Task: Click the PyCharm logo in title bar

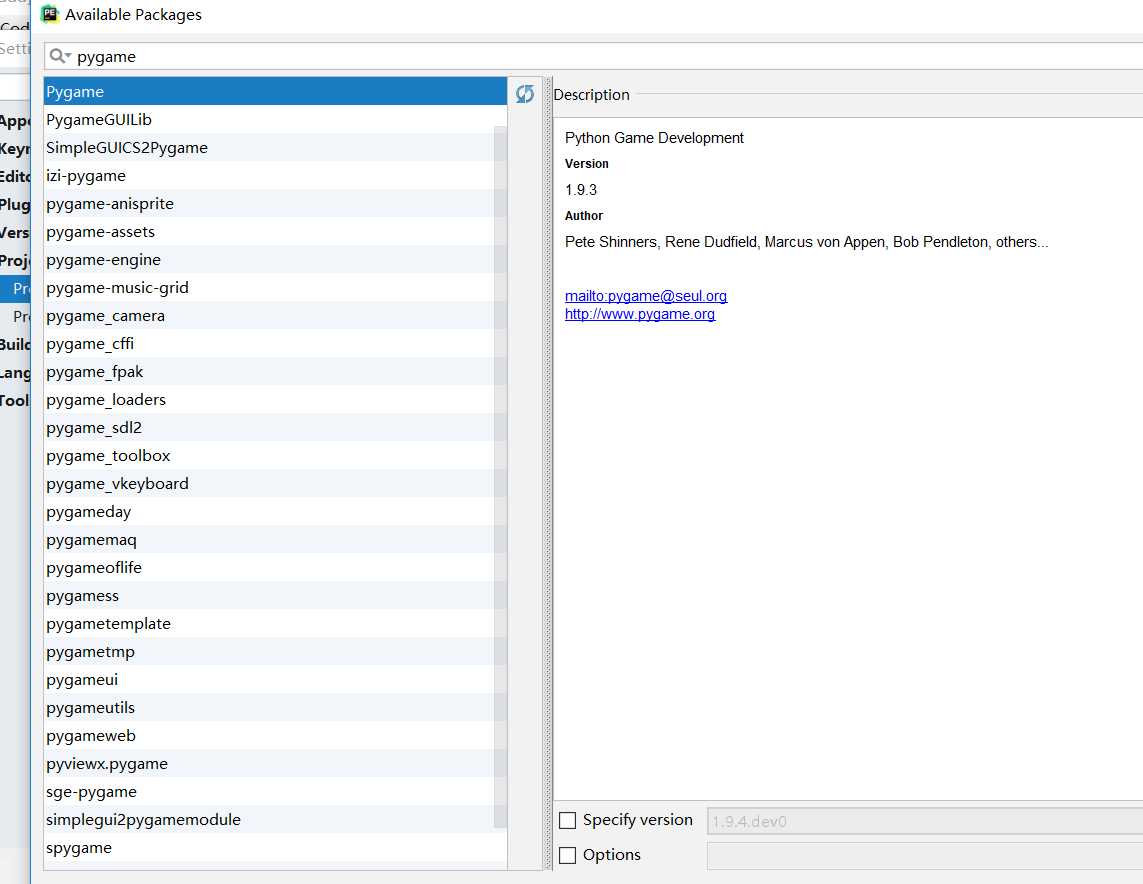Action: (49, 14)
